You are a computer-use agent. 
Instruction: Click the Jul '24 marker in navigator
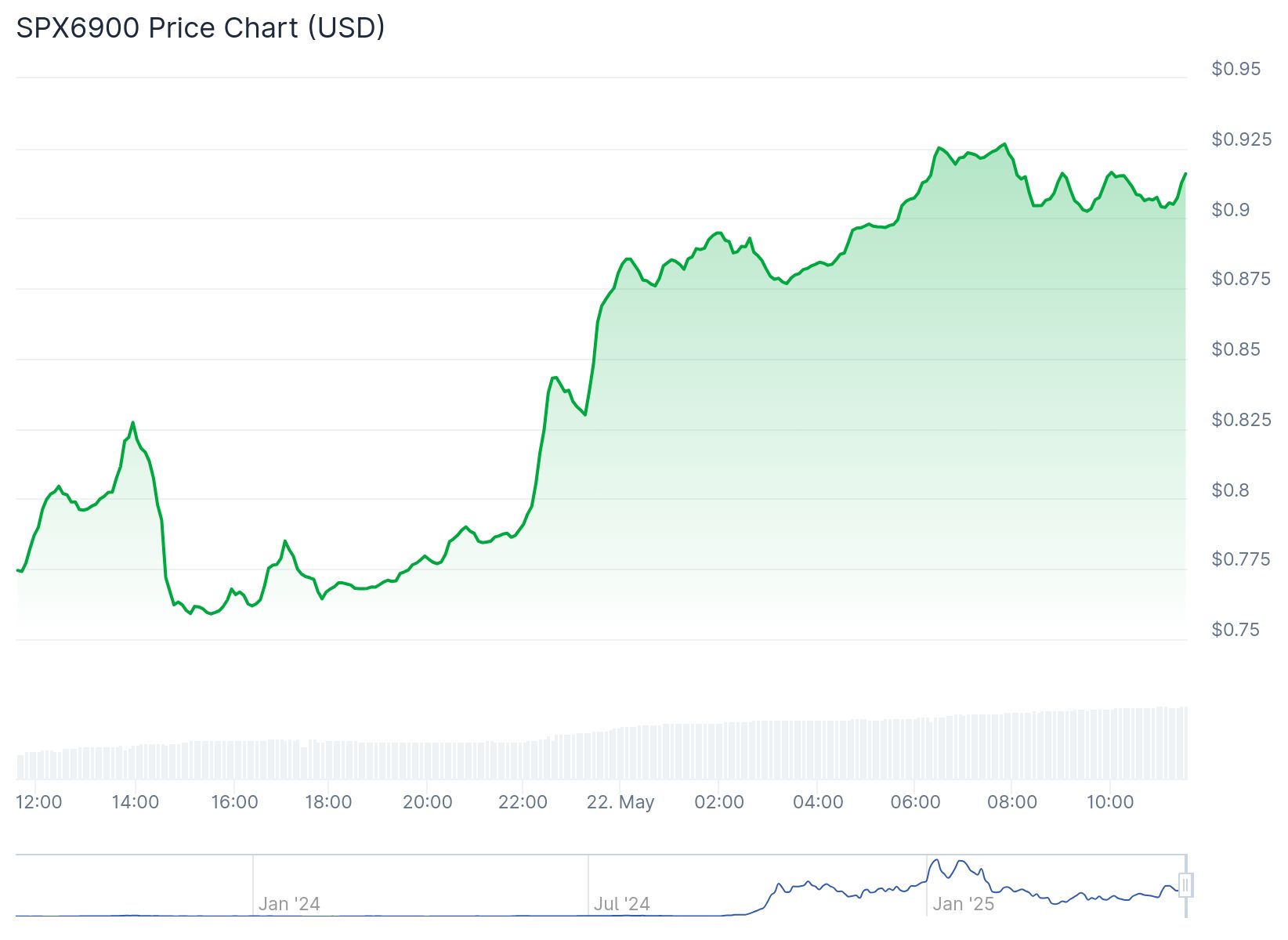point(621,904)
